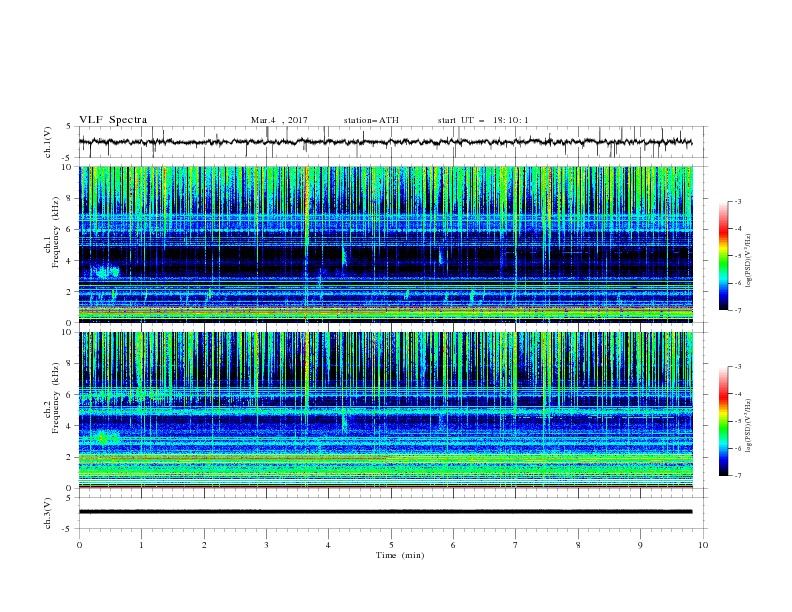Click the "10" kHz tick on ch.2 frequency axis
792x612 pixels.
click(x=66, y=332)
